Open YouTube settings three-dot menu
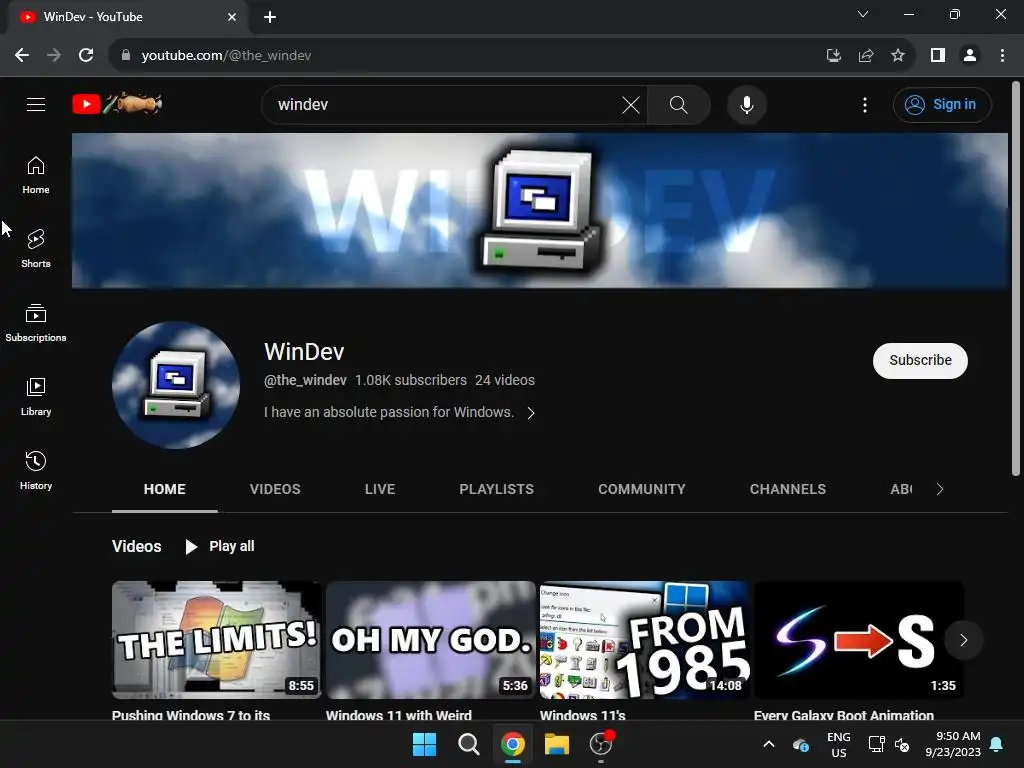Viewport: 1024px width, 768px height. pos(865,104)
